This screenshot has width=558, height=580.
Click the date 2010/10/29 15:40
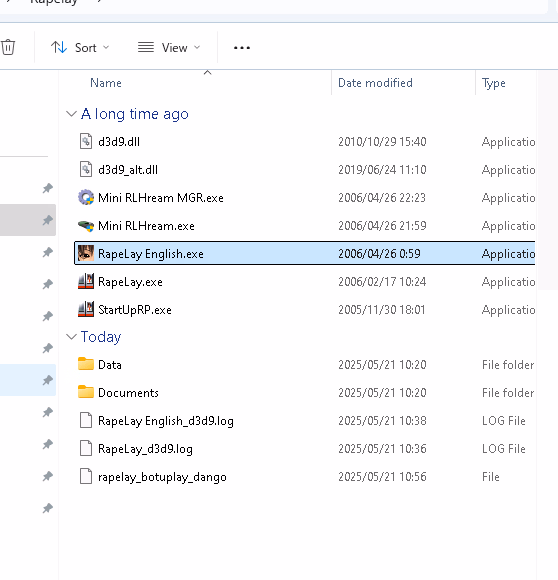[382, 142]
